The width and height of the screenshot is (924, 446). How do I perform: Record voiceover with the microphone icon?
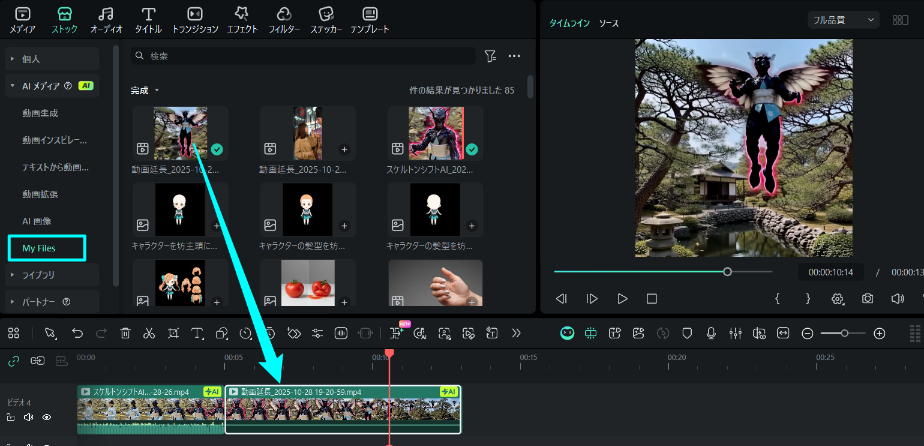711,333
